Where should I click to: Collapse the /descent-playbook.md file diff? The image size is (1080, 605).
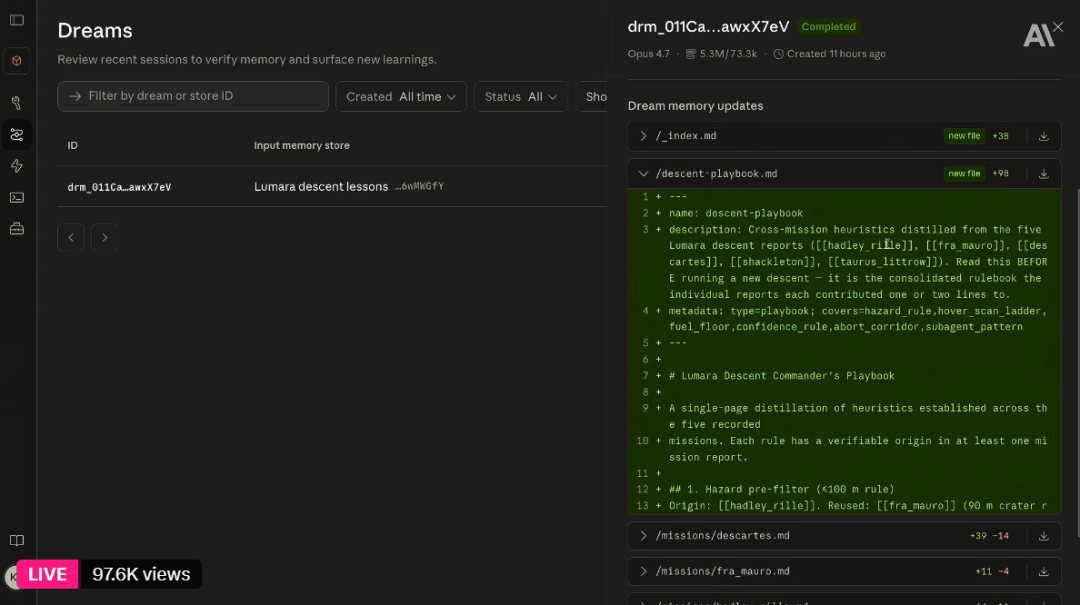[x=643, y=174]
